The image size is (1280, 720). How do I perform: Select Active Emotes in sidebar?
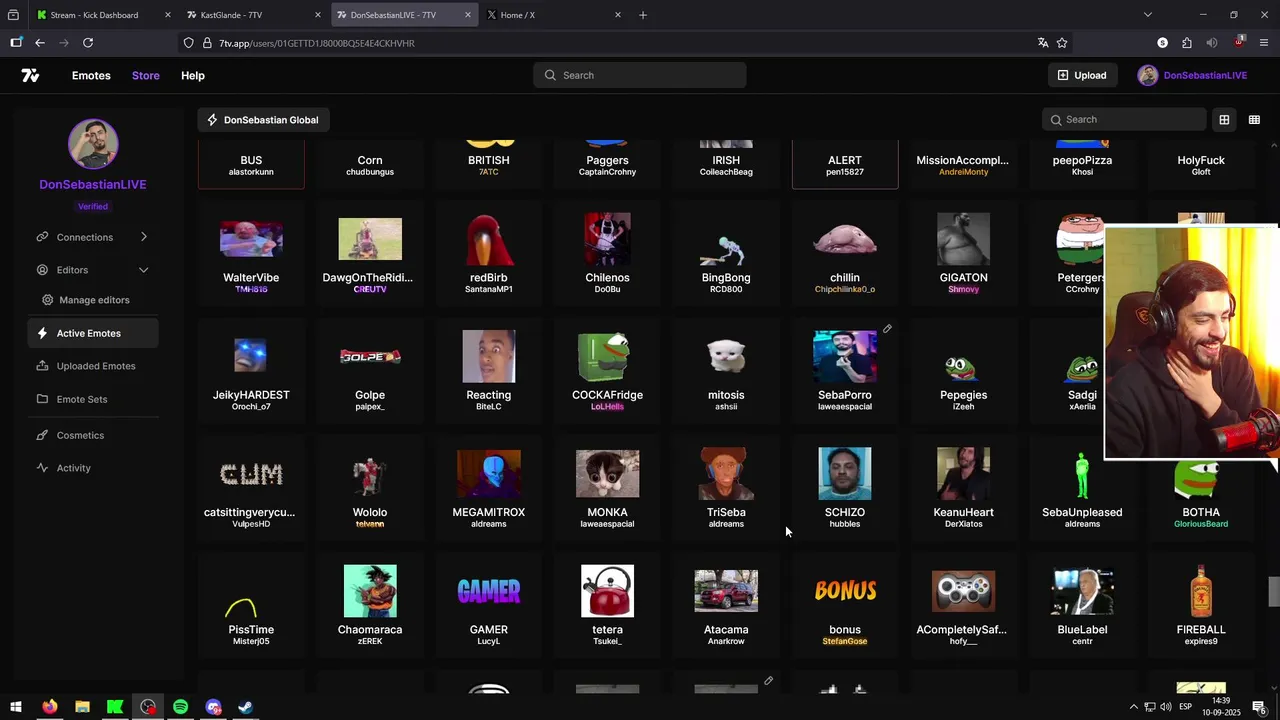[x=93, y=333]
